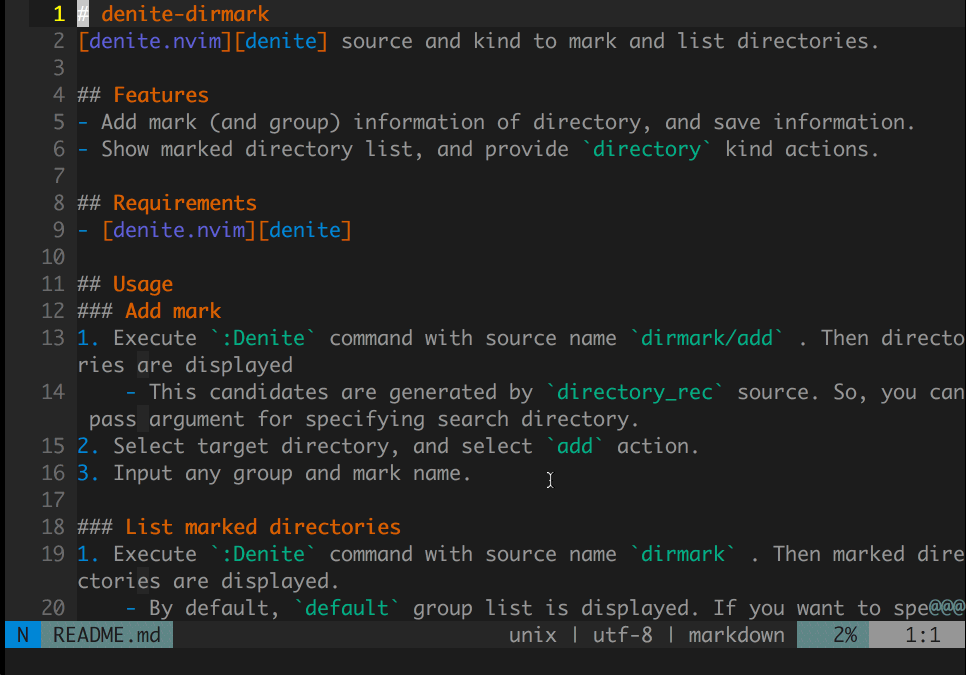Viewport: 966px width, 675px height.
Task: Click 'Select target directory' text on line 15
Action: [x=251, y=446]
